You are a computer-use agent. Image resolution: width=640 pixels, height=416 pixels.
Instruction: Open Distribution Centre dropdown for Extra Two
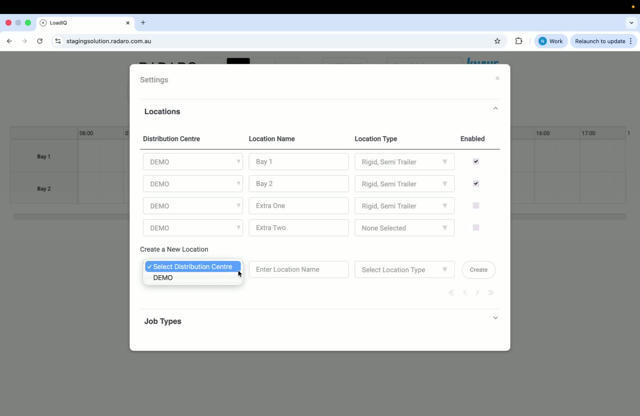(193, 228)
